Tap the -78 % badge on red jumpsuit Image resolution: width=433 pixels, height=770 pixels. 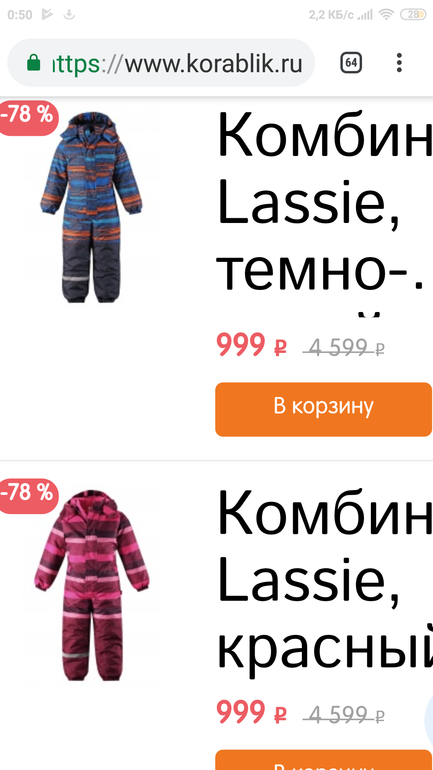[28, 495]
